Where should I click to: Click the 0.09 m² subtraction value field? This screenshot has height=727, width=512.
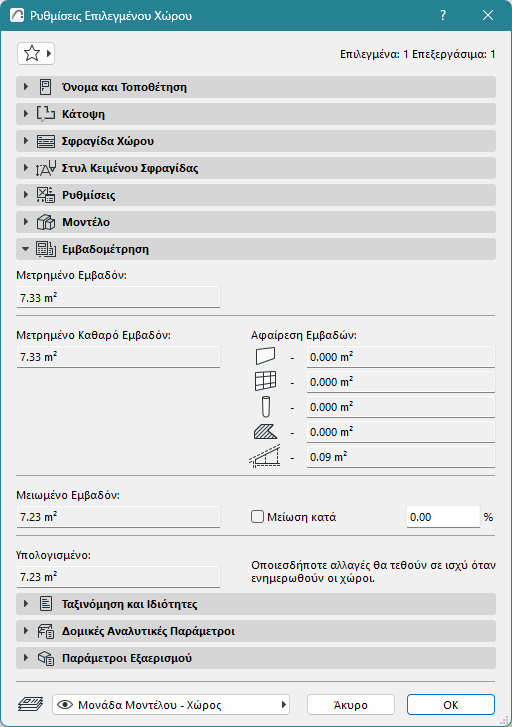401,457
